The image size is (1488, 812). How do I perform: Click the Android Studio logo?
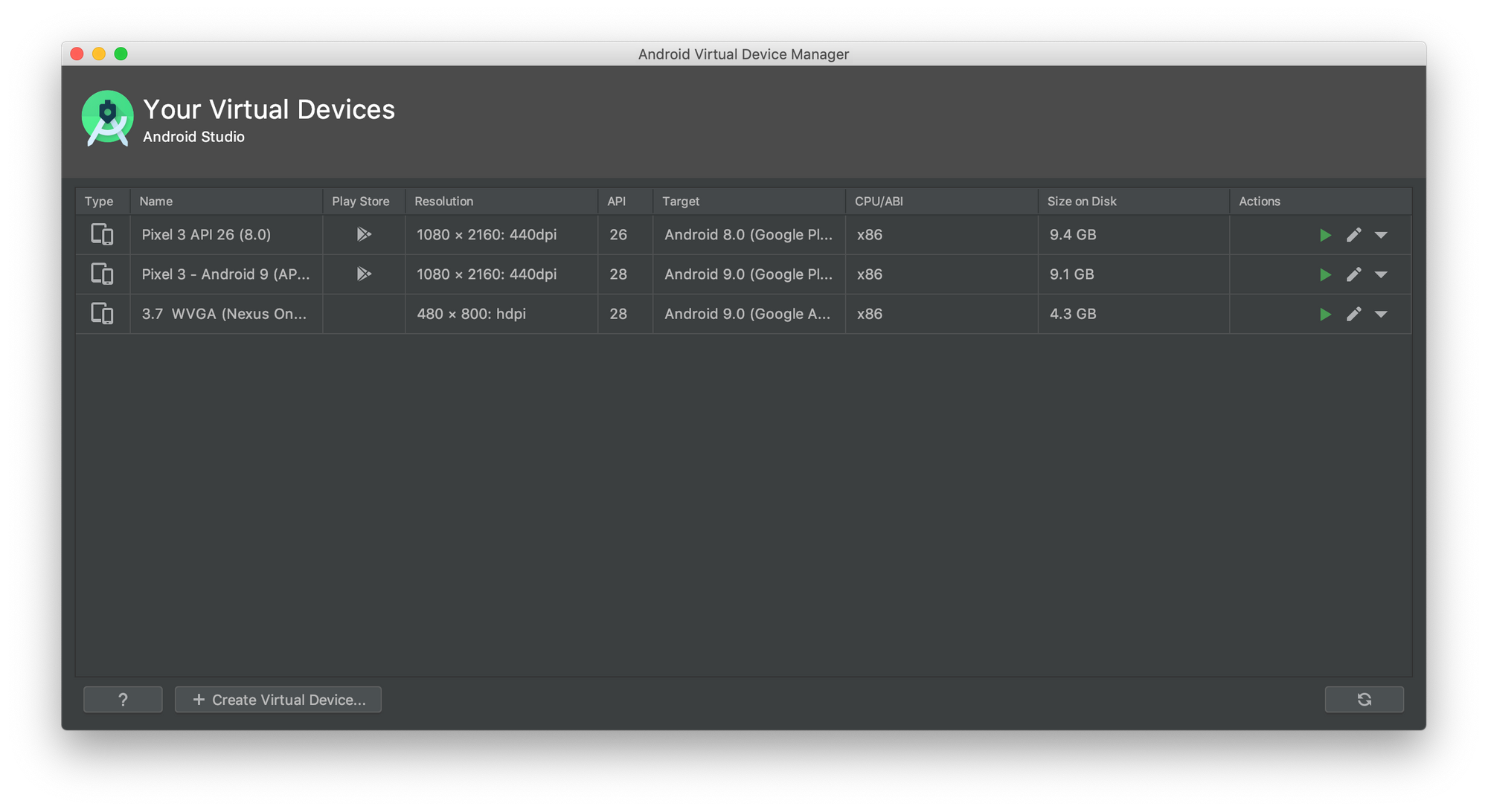tap(108, 118)
